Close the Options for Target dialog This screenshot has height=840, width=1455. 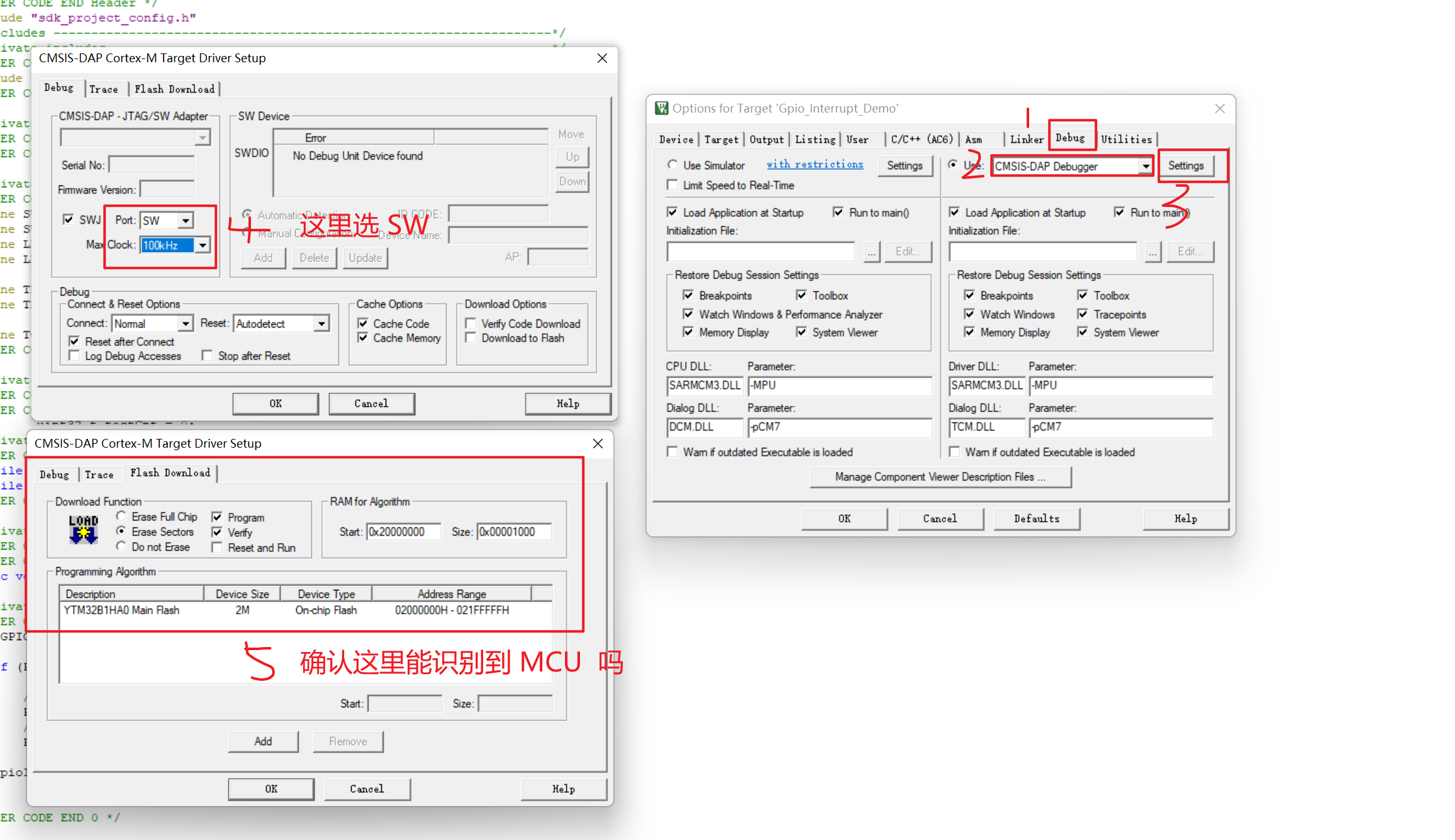pyautogui.click(x=1220, y=108)
